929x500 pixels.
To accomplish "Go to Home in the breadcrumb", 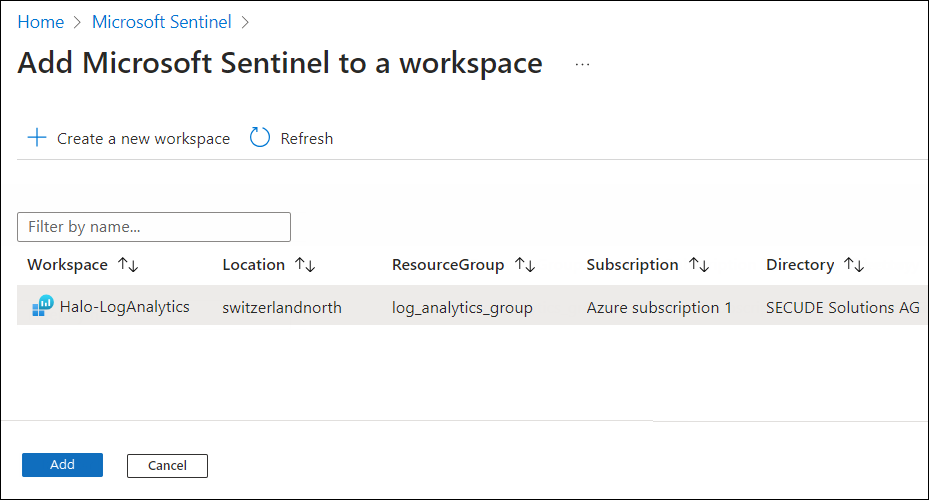I will pos(40,21).
